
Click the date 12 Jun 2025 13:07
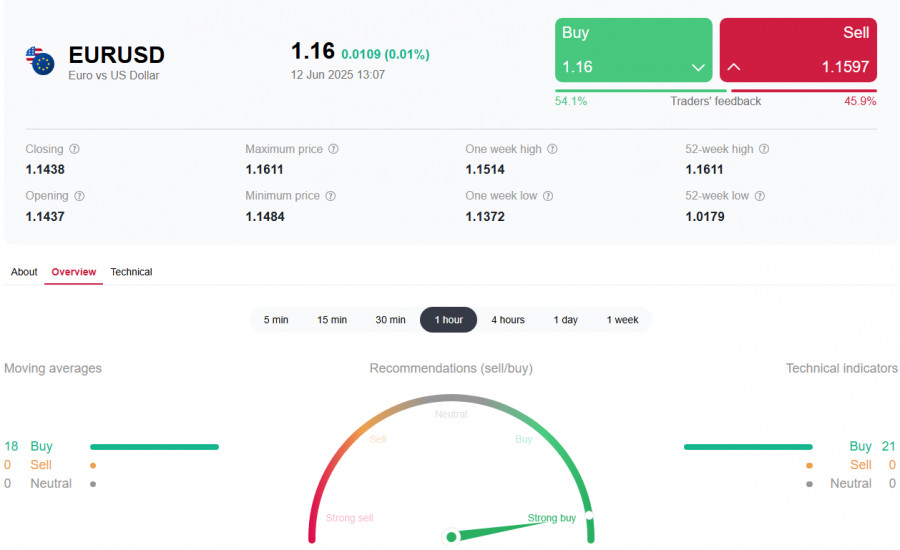[x=338, y=75]
